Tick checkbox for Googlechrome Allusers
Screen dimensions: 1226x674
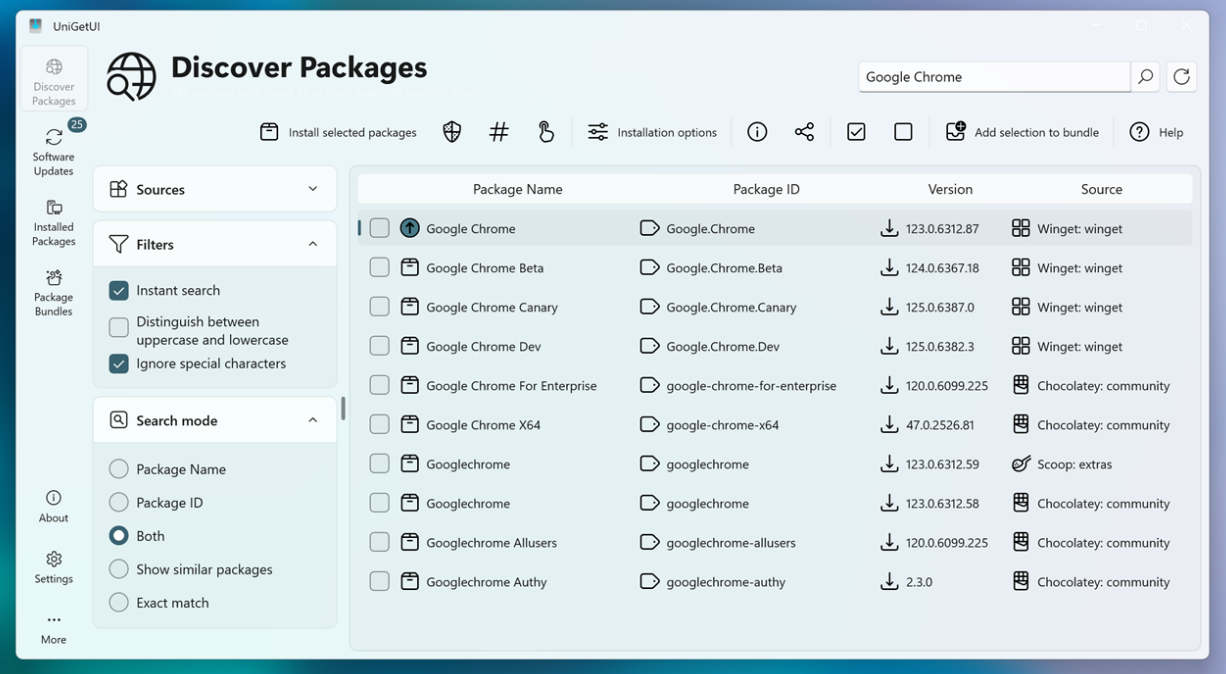tap(379, 542)
